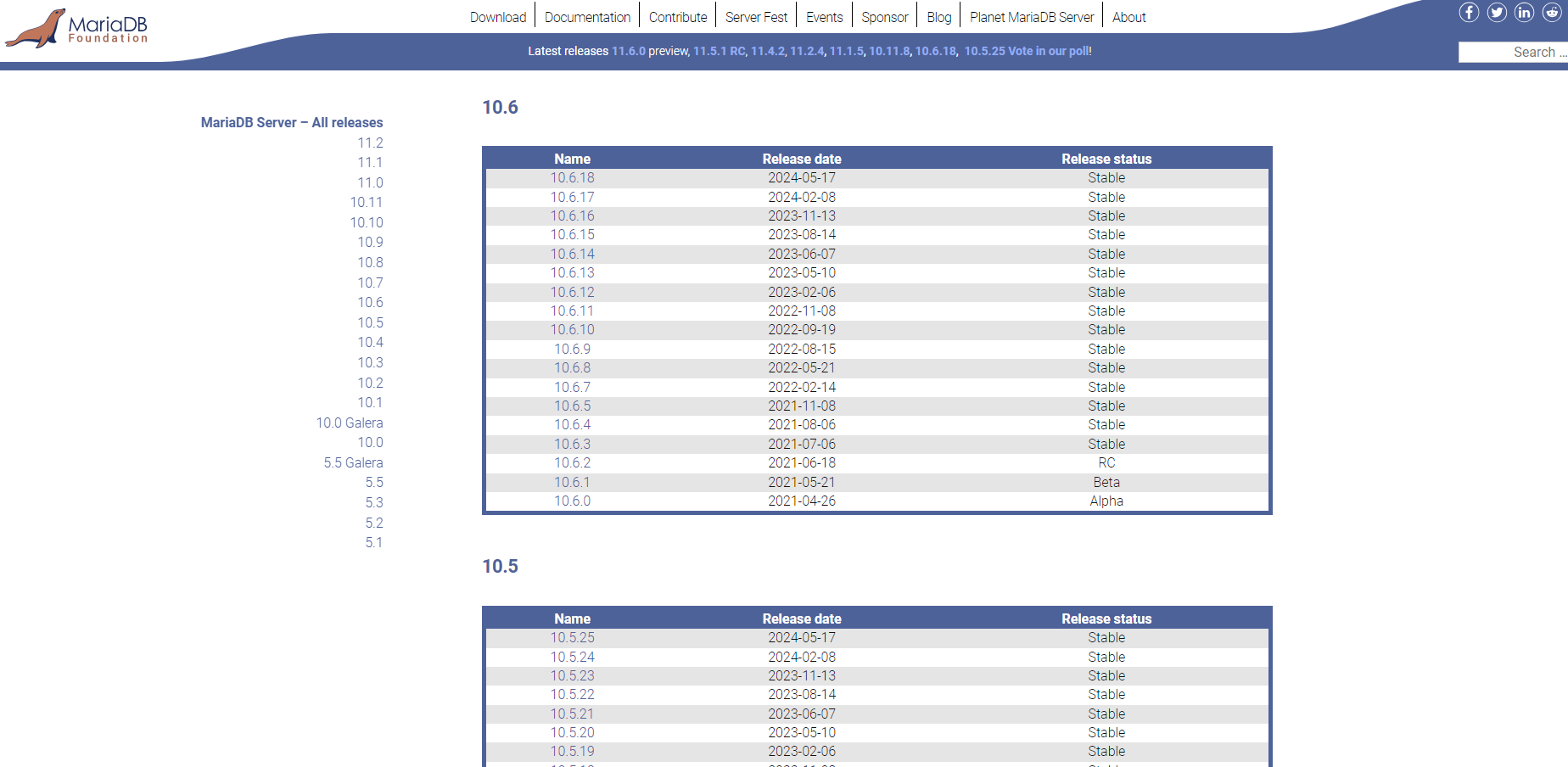Jump to 11.2 in the sidebar
The width and height of the screenshot is (1568, 767).
pyautogui.click(x=370, y=143)
